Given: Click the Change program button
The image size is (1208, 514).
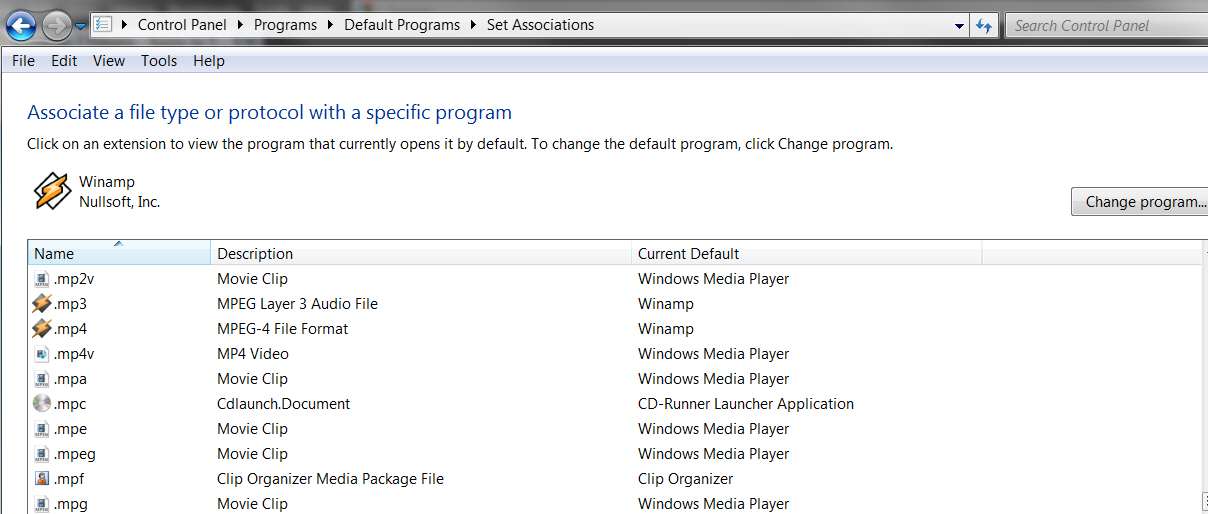Looking at the screenshot, I should tap(1139, 201).
